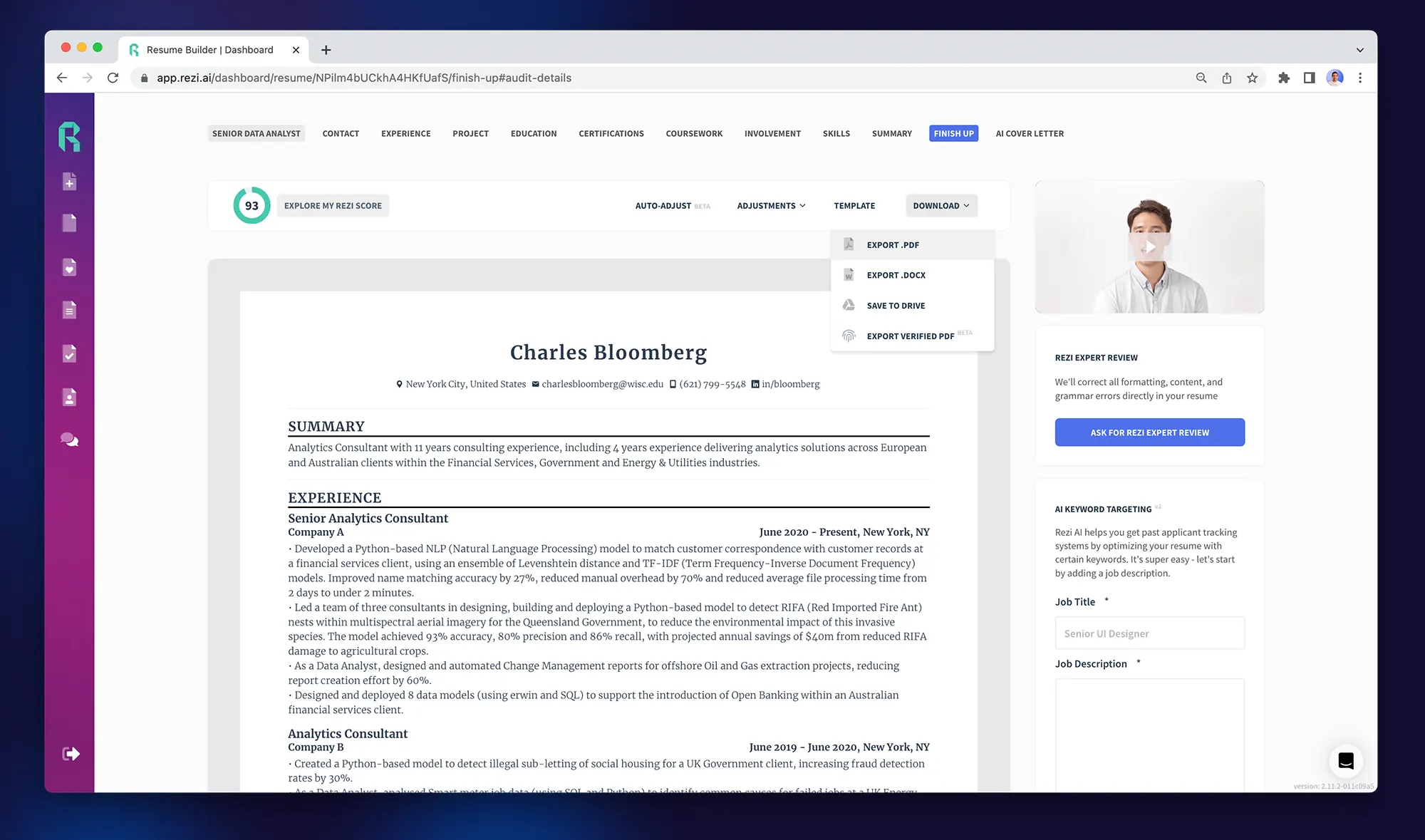Click Auto-Adjust beta
Image resolution: width=1425 pixels, height=840 pixels.
tap(673, 206)
